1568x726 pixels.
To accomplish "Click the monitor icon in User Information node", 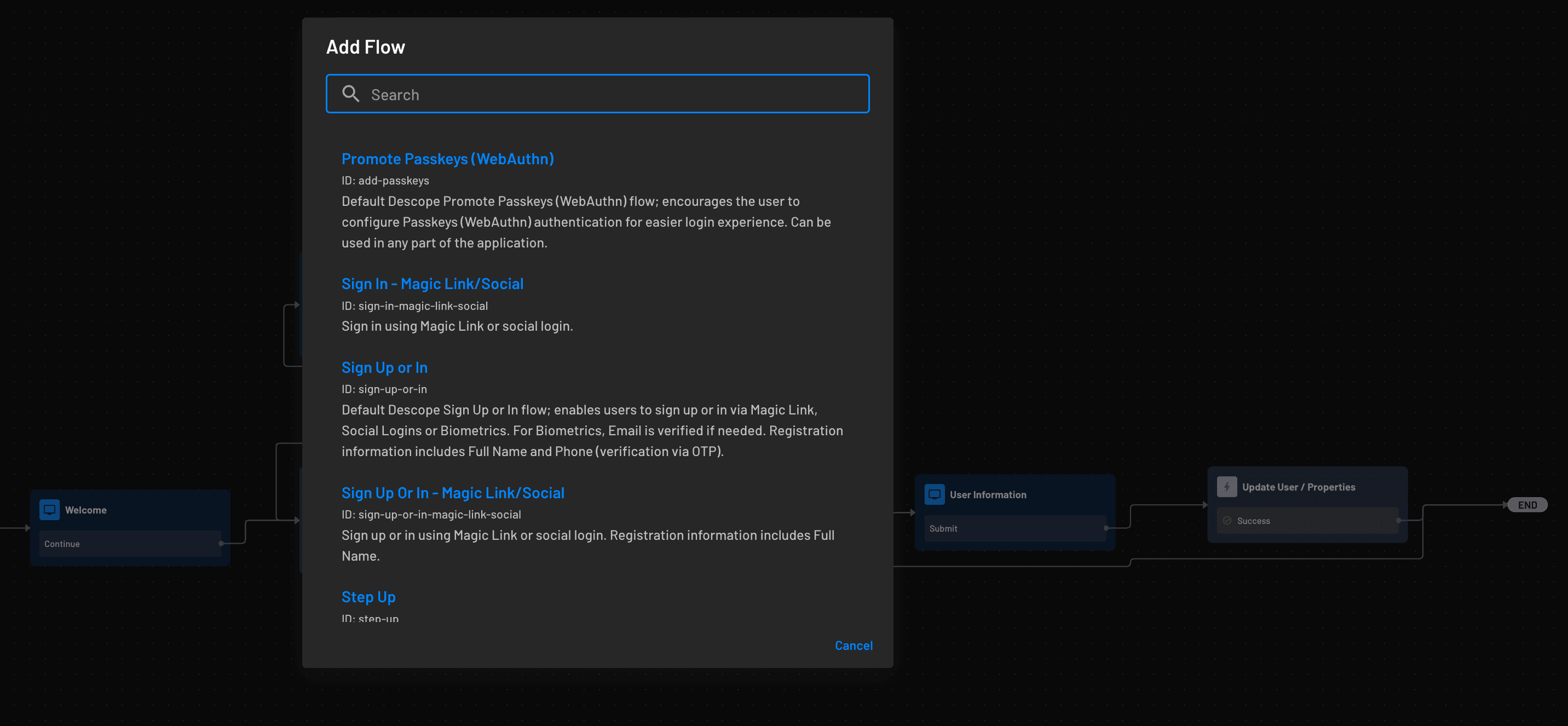I will (x=934, y=494).
